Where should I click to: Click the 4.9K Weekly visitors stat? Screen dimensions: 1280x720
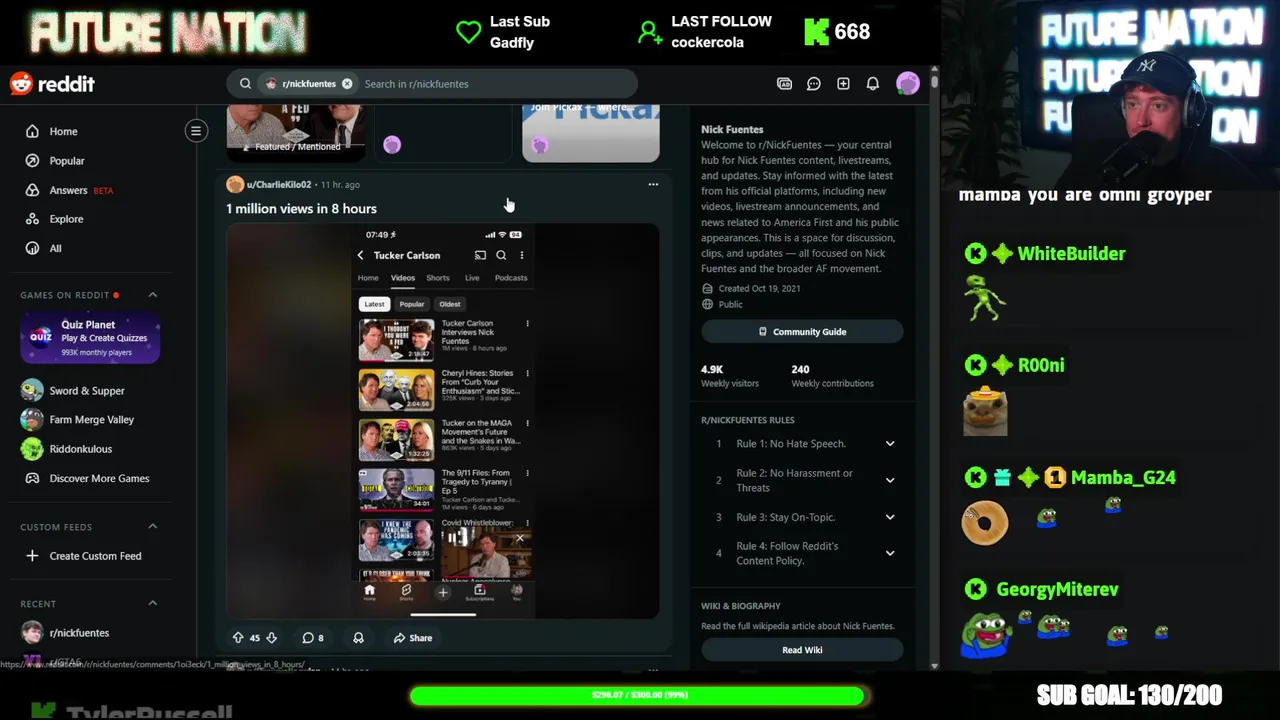(x=730, y=376)
